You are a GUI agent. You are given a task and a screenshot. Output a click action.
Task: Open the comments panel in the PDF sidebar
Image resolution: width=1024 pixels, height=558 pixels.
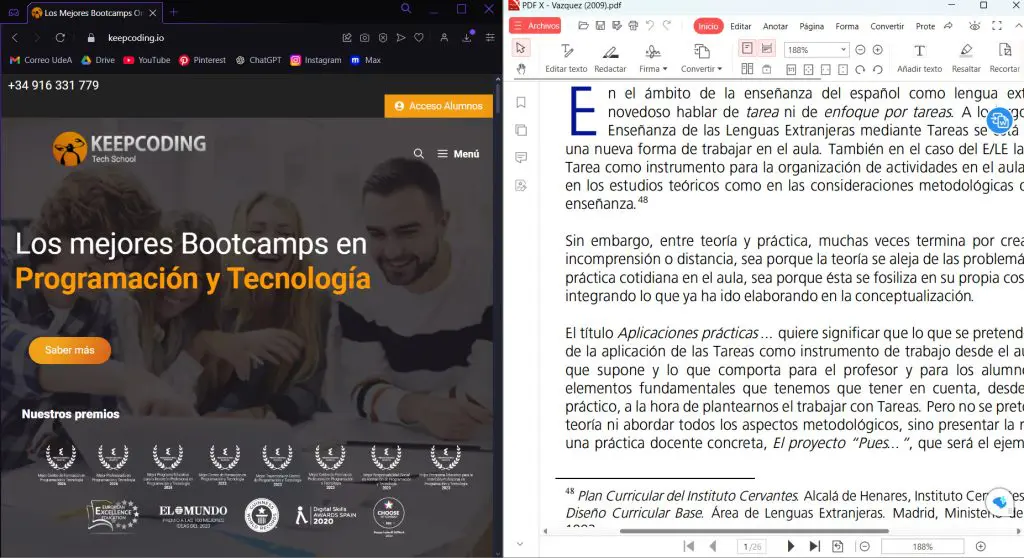pyautogui.click(x=520, y=157)
